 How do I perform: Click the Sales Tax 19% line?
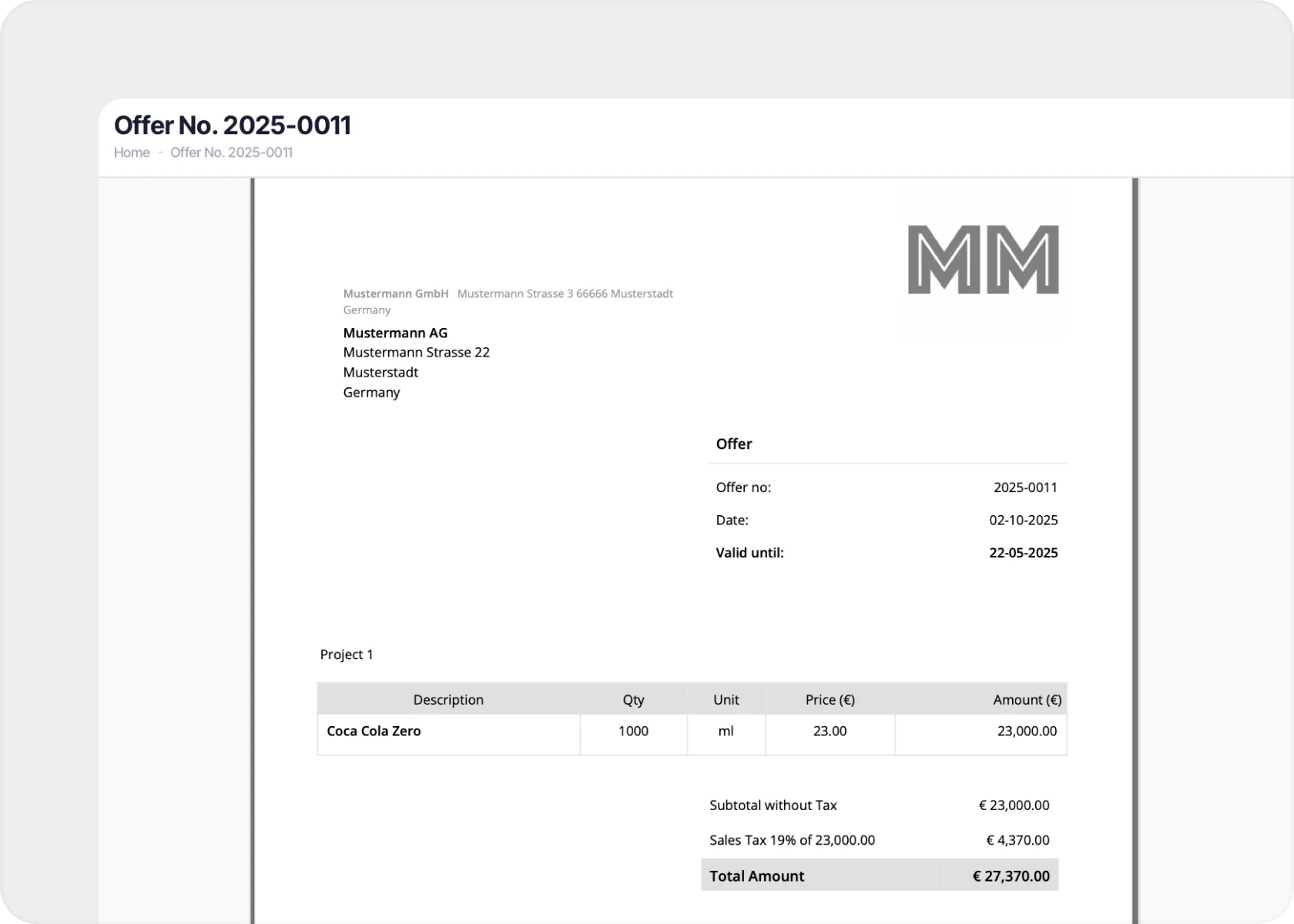(880, 840)
